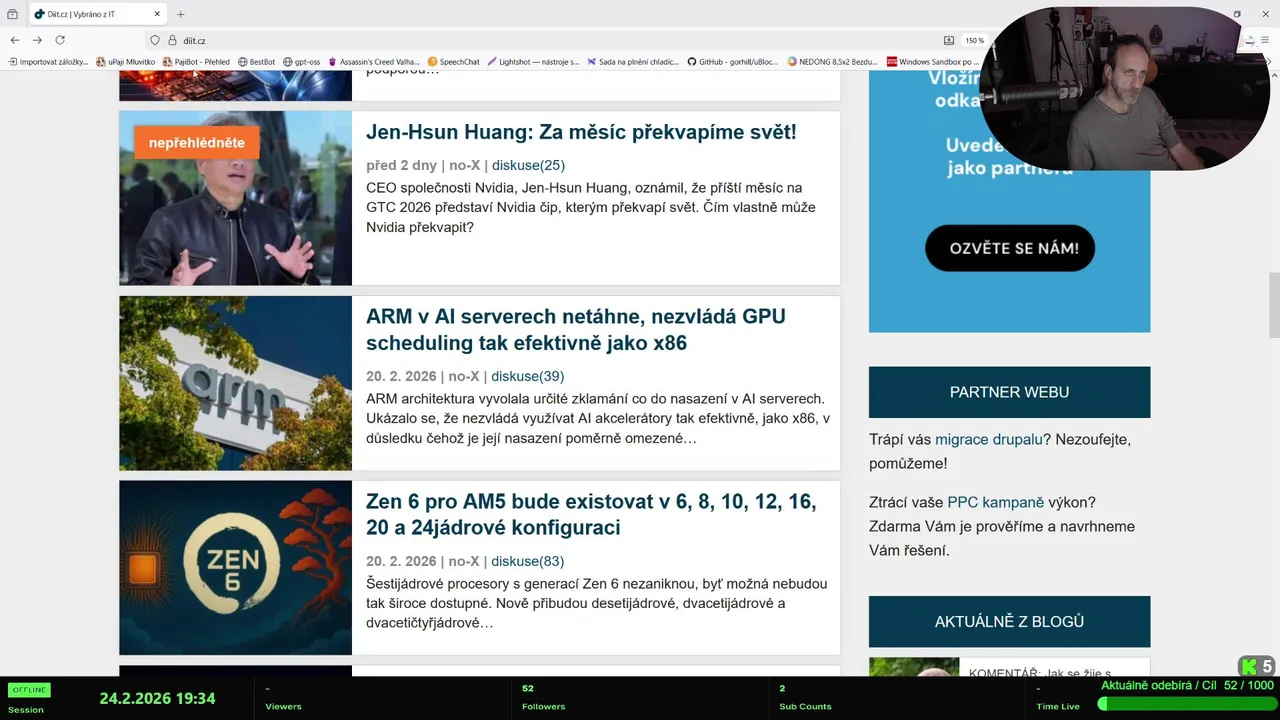This screenshot has height=720, width=1280.
Task: Click the page vertical scrollbar thumb
Action: (x=1274, y=305)
